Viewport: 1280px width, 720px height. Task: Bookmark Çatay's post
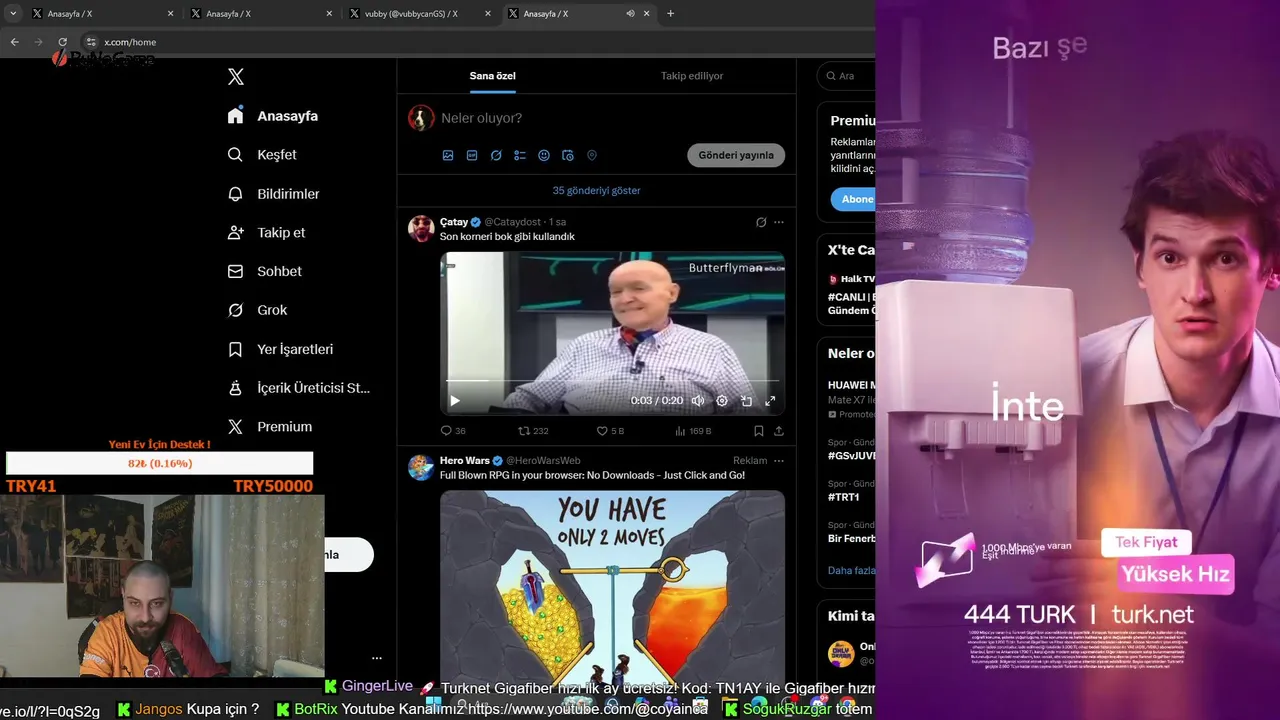759,431
